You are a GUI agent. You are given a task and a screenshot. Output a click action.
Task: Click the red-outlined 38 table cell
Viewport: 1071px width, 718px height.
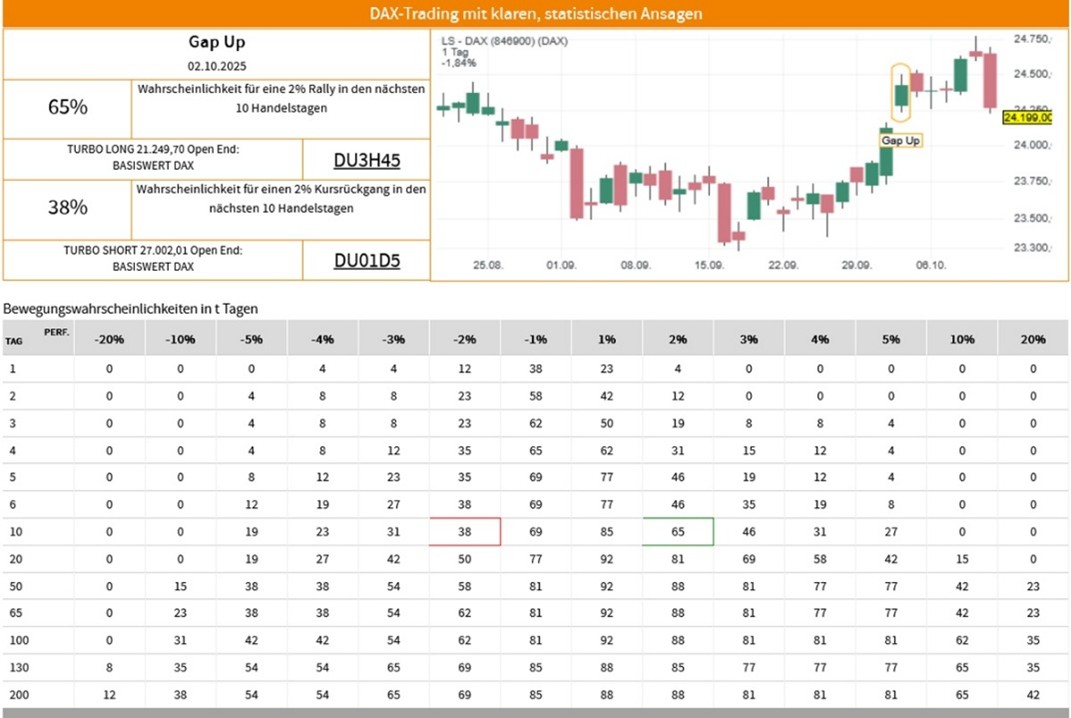[465, 532]
